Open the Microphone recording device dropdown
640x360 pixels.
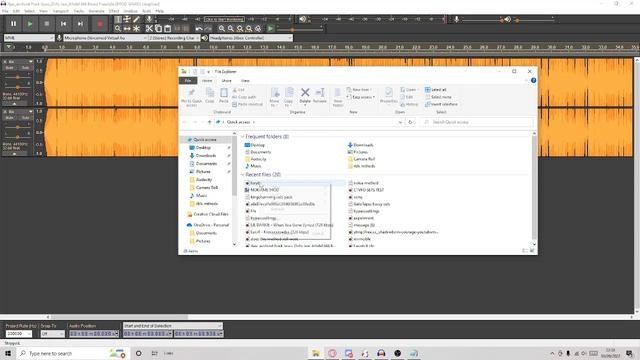point(105,38)
